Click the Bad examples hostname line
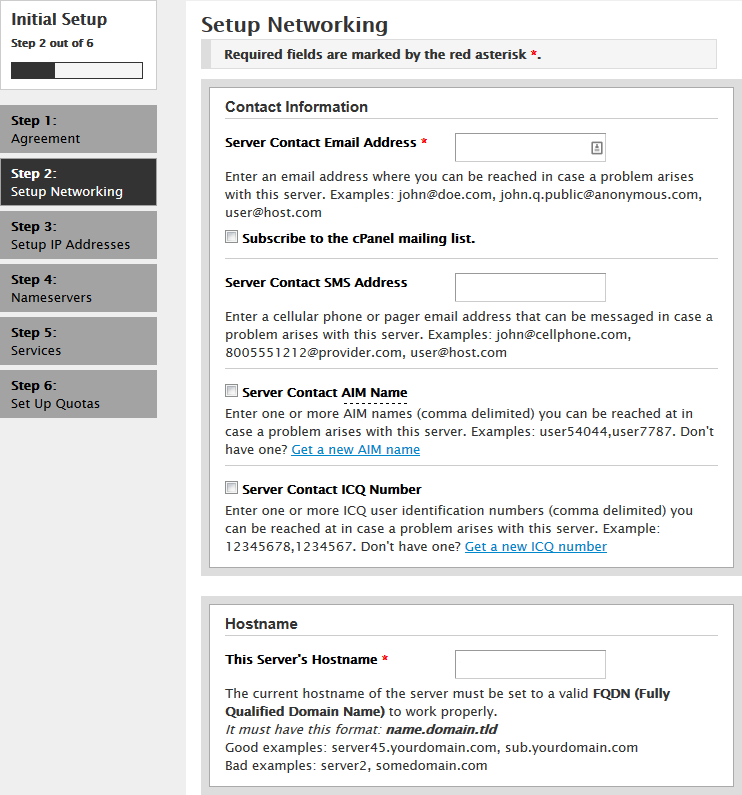Image resolution: width=742 pixels, height=795 pixels. 356,766
